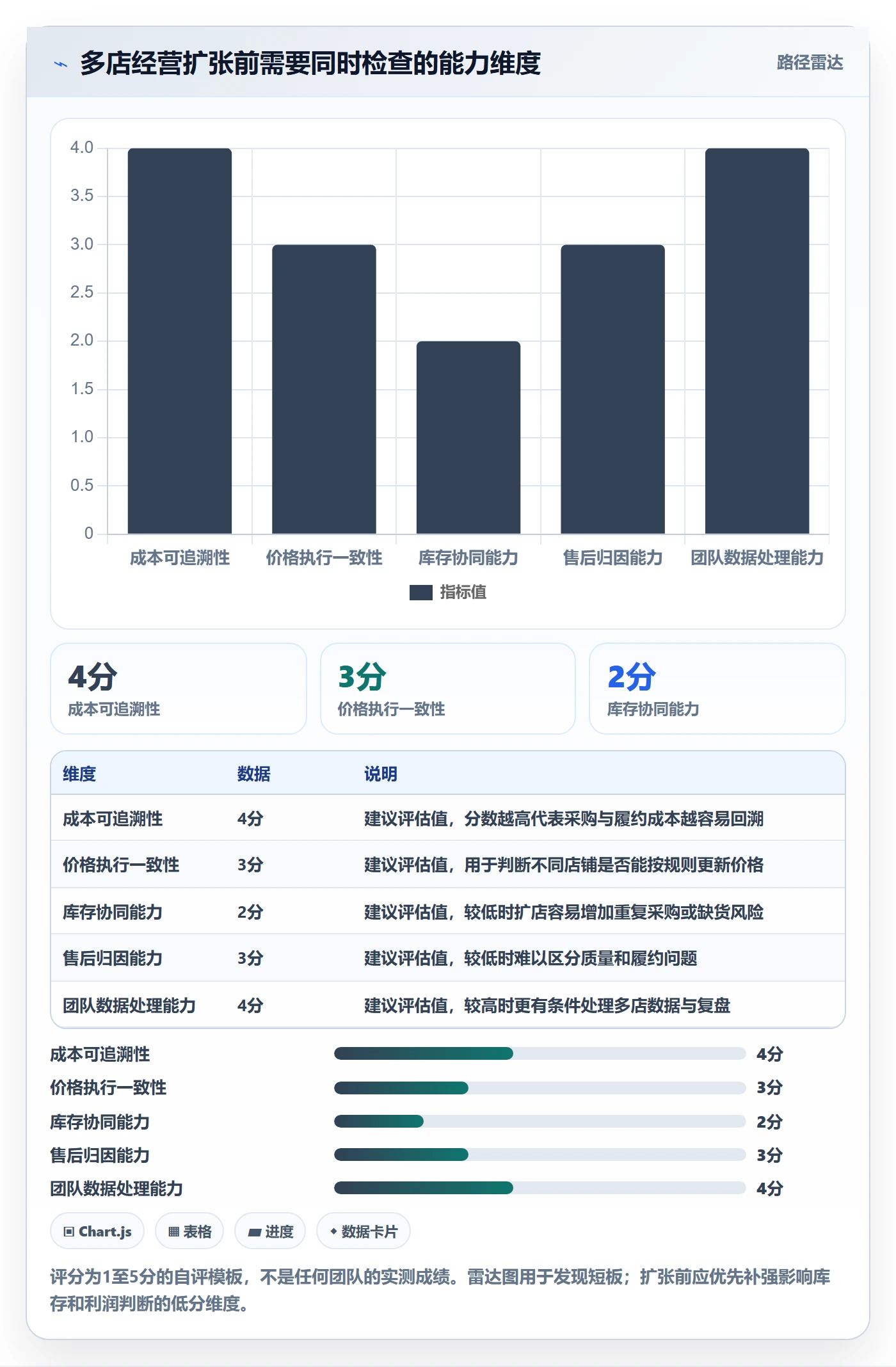This screenshot has height=1367, width=896.
Task: Click the 表格 tag chip
Action: click(x=189, y=1231)
